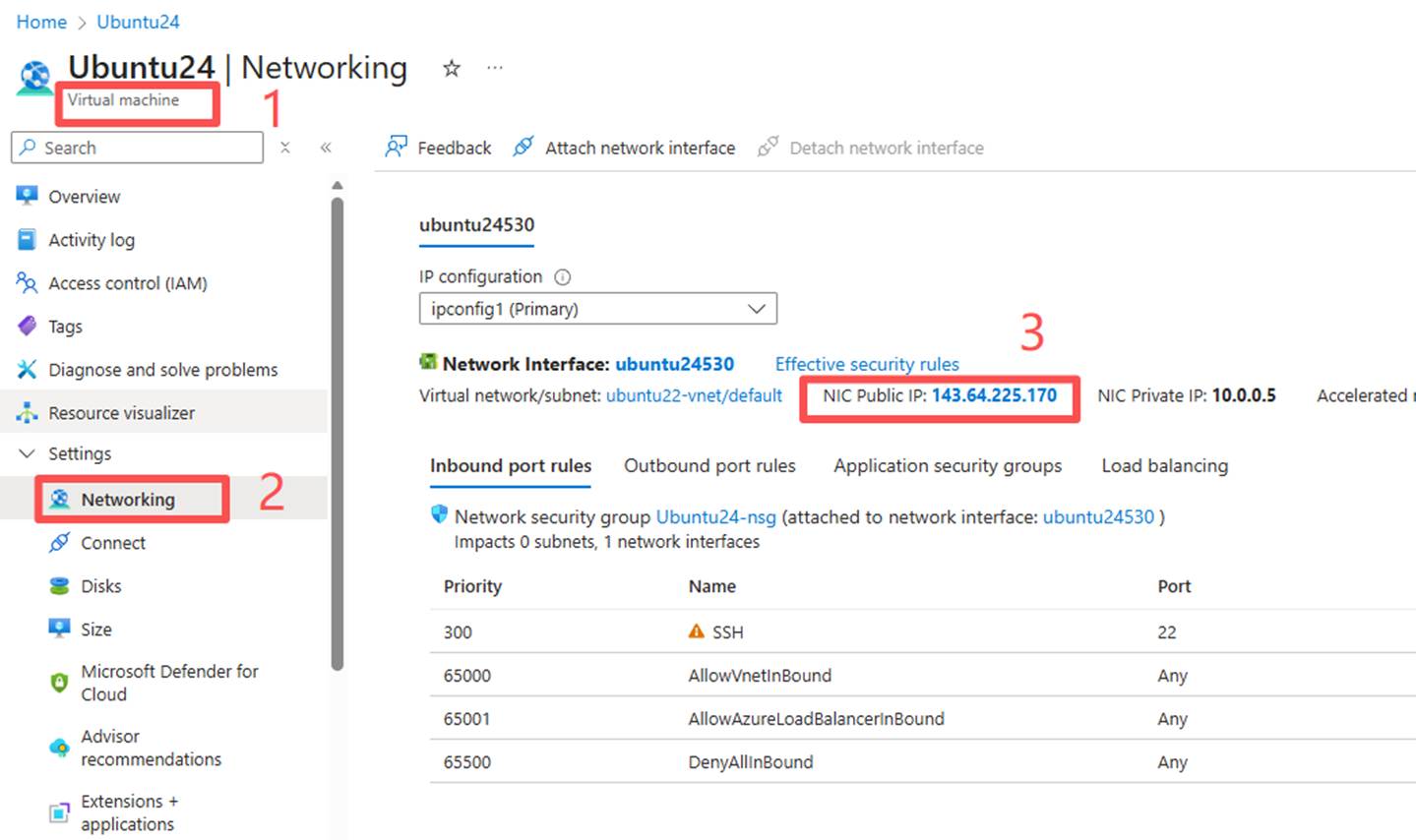Open the Ubuntu24-nsg security group link
Viewport: 1416px width, 840px height.
coord(715,517)
